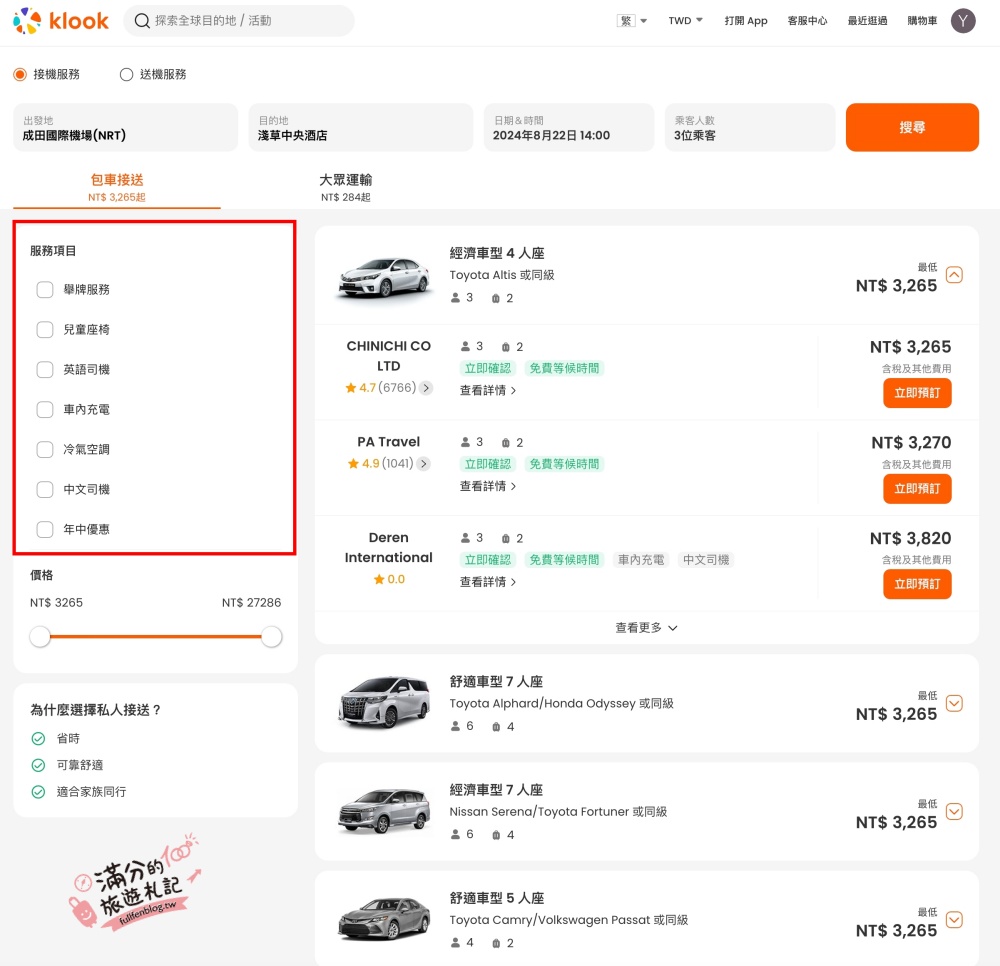Click the 探索全球目的地 search field
Viewport: 1000px width, 966px height.
coord(239,21)
